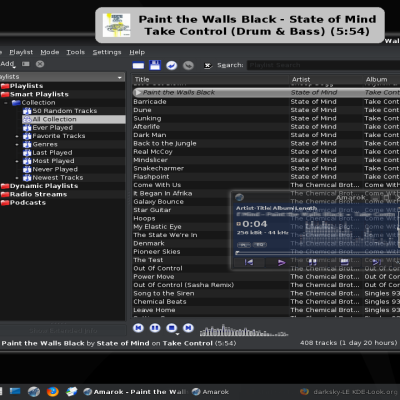Click into the Playlist Search field

[x=323, y=65]
